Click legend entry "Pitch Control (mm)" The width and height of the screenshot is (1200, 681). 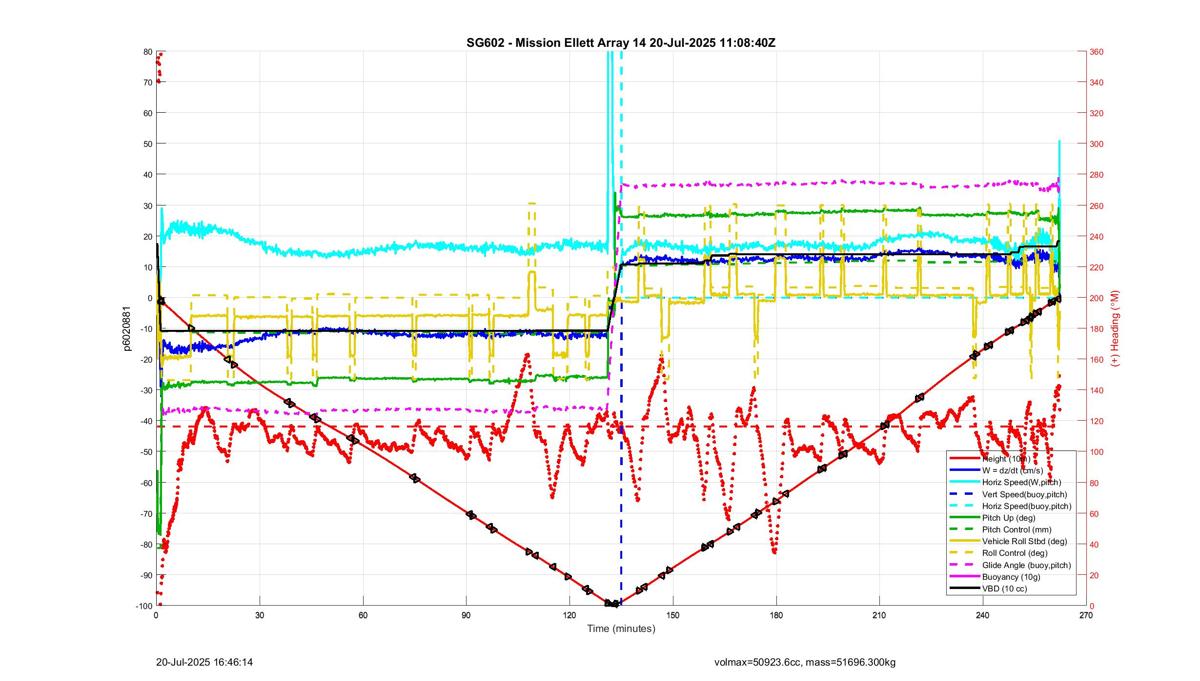tap(1017, 530)
